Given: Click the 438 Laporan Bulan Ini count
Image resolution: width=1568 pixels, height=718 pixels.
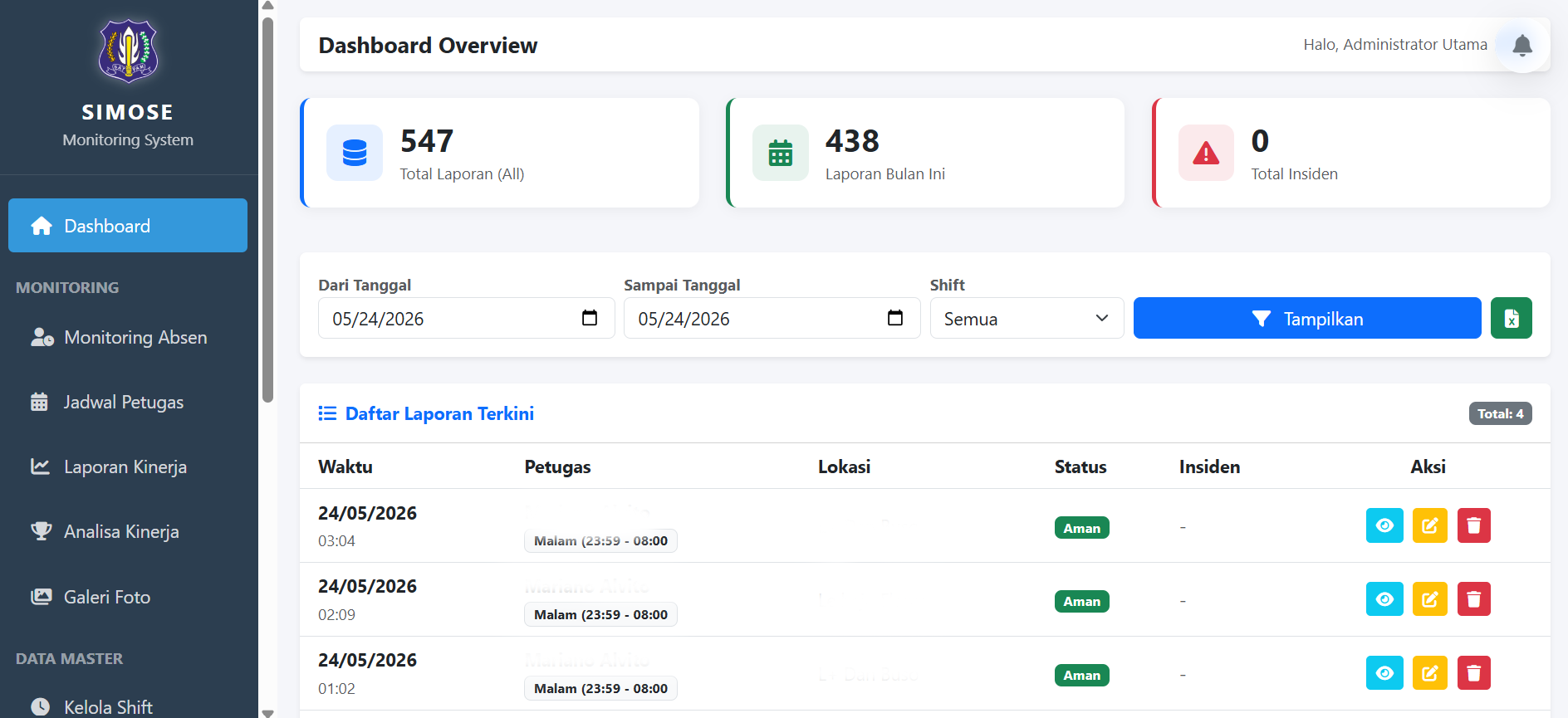Looking at the screenshot, I should 852,141.
